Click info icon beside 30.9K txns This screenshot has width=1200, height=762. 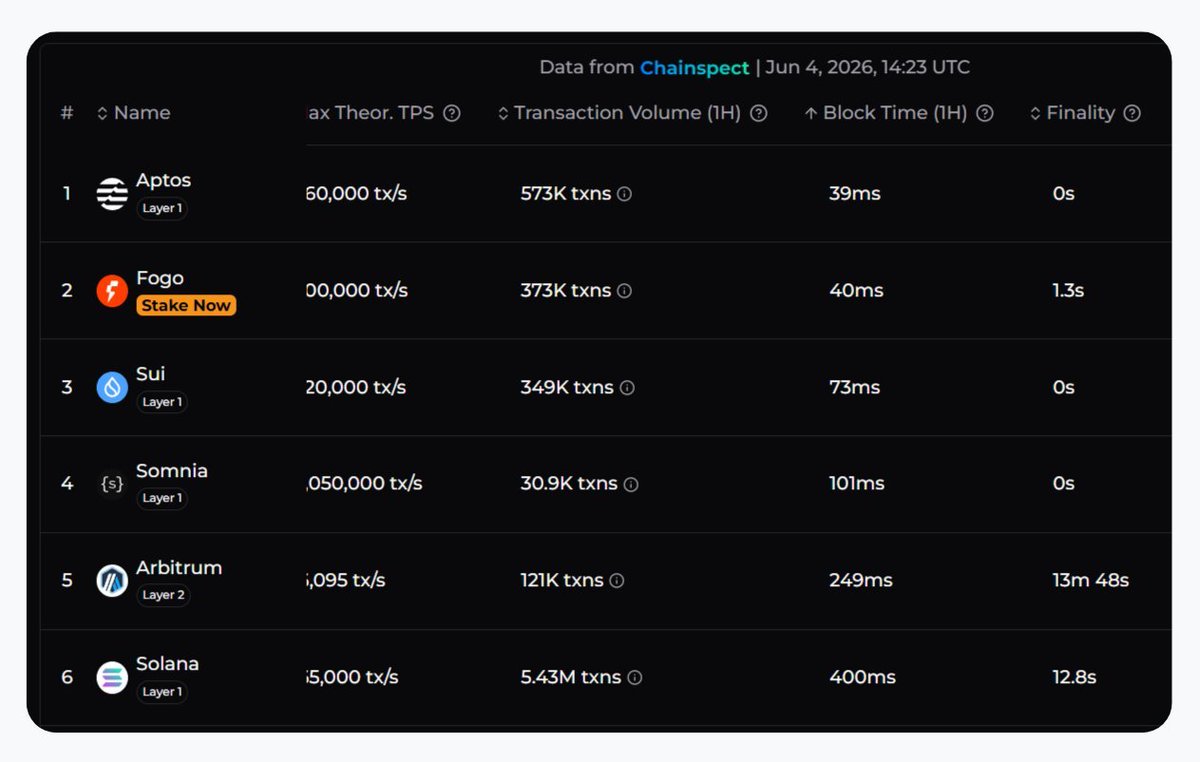(x=631, y=484)
